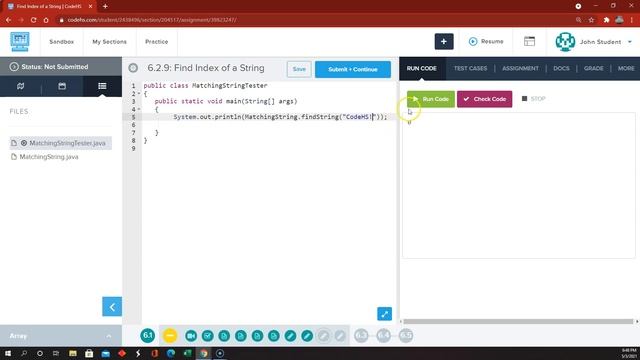Collapse sidebar with blue left arrow

coord(112,307)
